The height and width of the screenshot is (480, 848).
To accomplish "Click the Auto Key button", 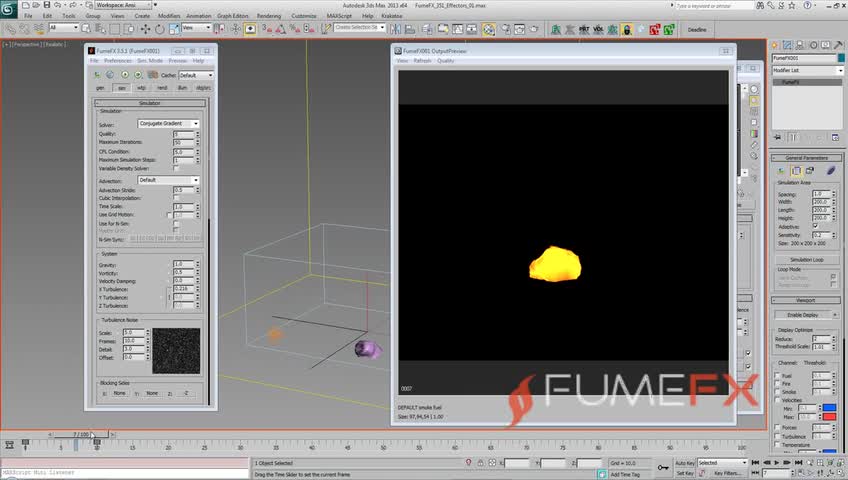I will pyautogui.click(x=684, y=463).
